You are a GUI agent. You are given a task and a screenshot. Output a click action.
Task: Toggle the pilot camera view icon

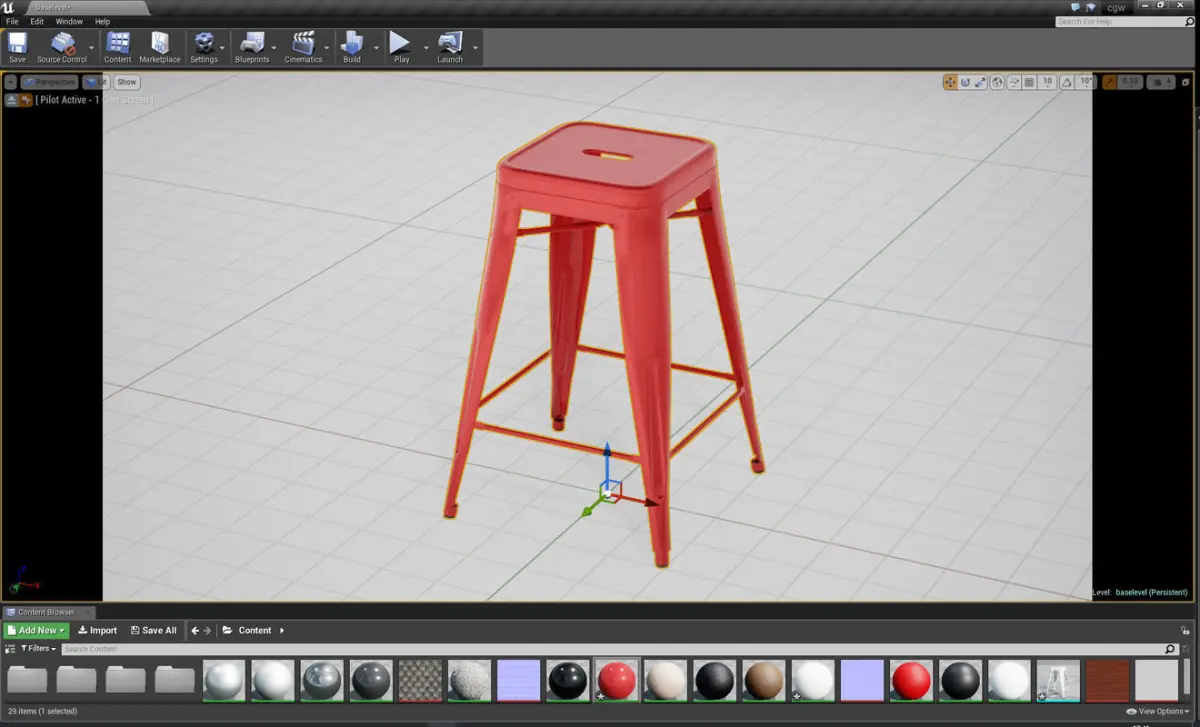click(x=25, y=100)
